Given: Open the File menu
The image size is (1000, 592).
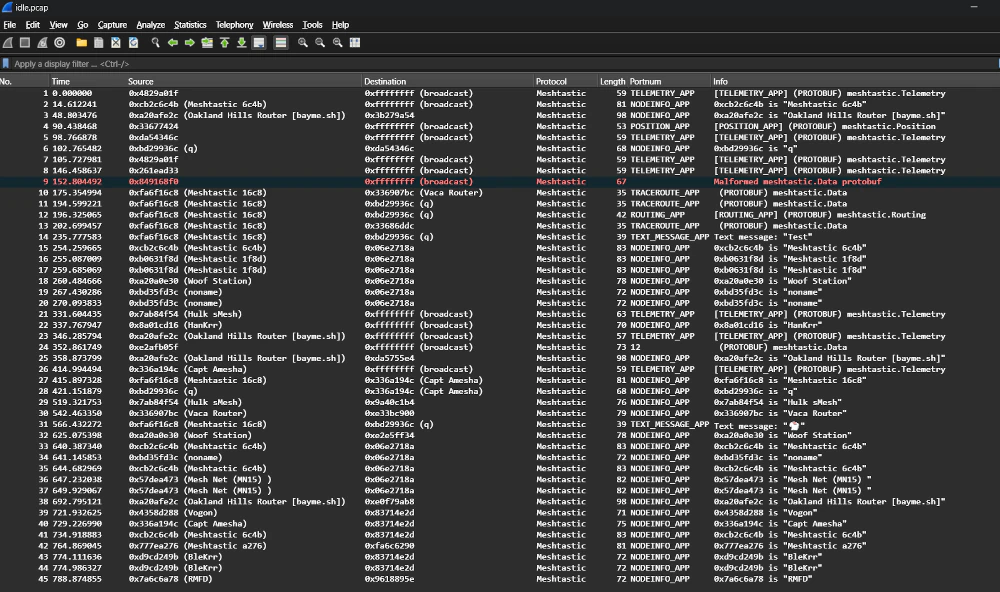Looking at the screenshot, I should click(x=10, y=25).
